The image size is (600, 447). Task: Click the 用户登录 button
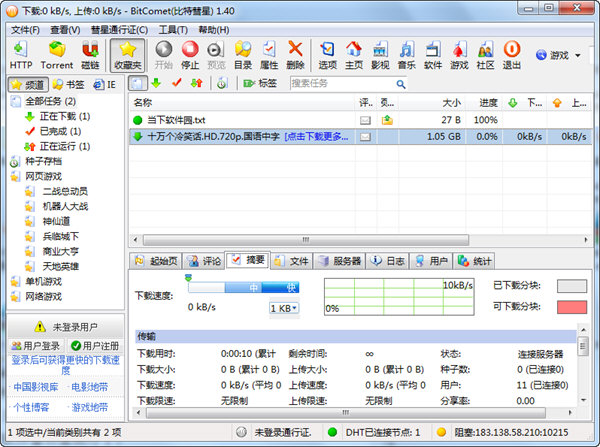click(x=36, y=346)
